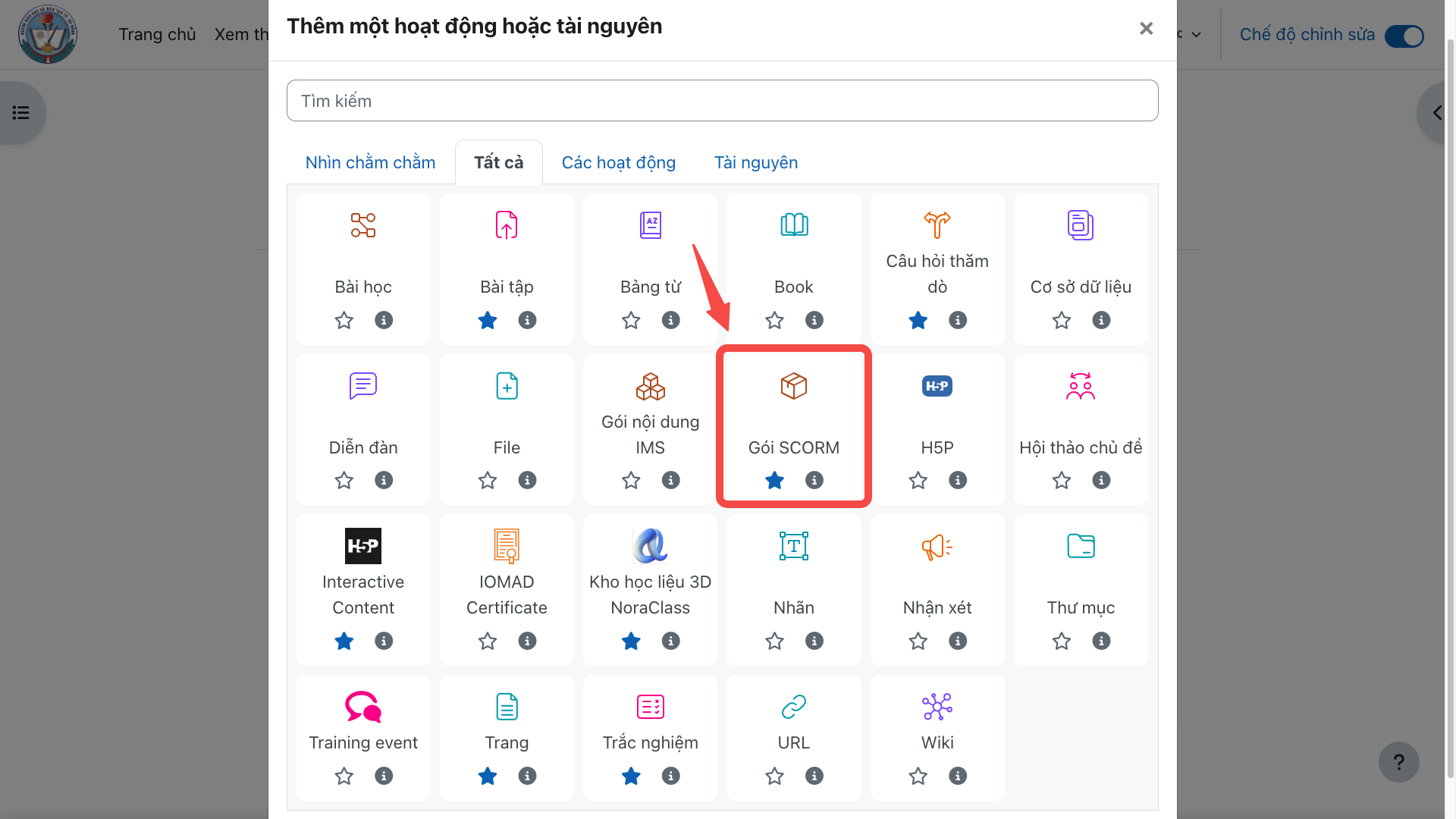Viewport: 1456px width, 819px height.
Task: Choose the Trang page icon
Action: (507, 707)
